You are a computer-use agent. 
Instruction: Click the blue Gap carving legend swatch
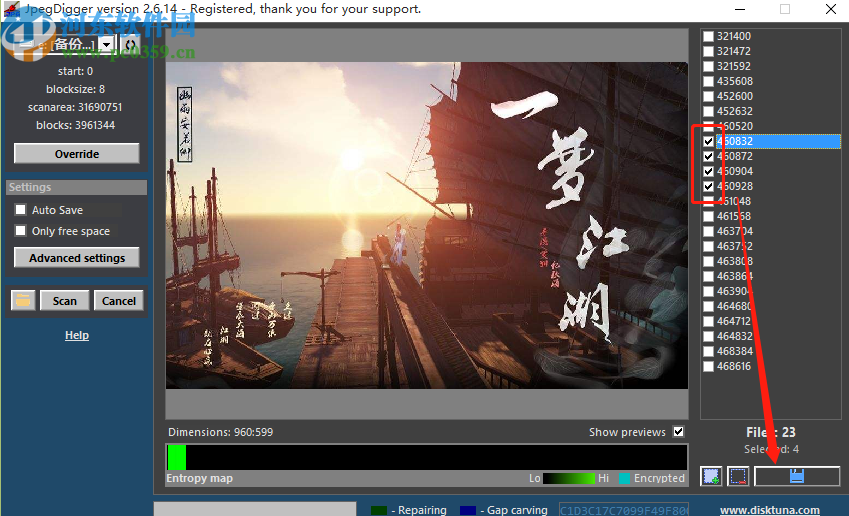point(468,510)
